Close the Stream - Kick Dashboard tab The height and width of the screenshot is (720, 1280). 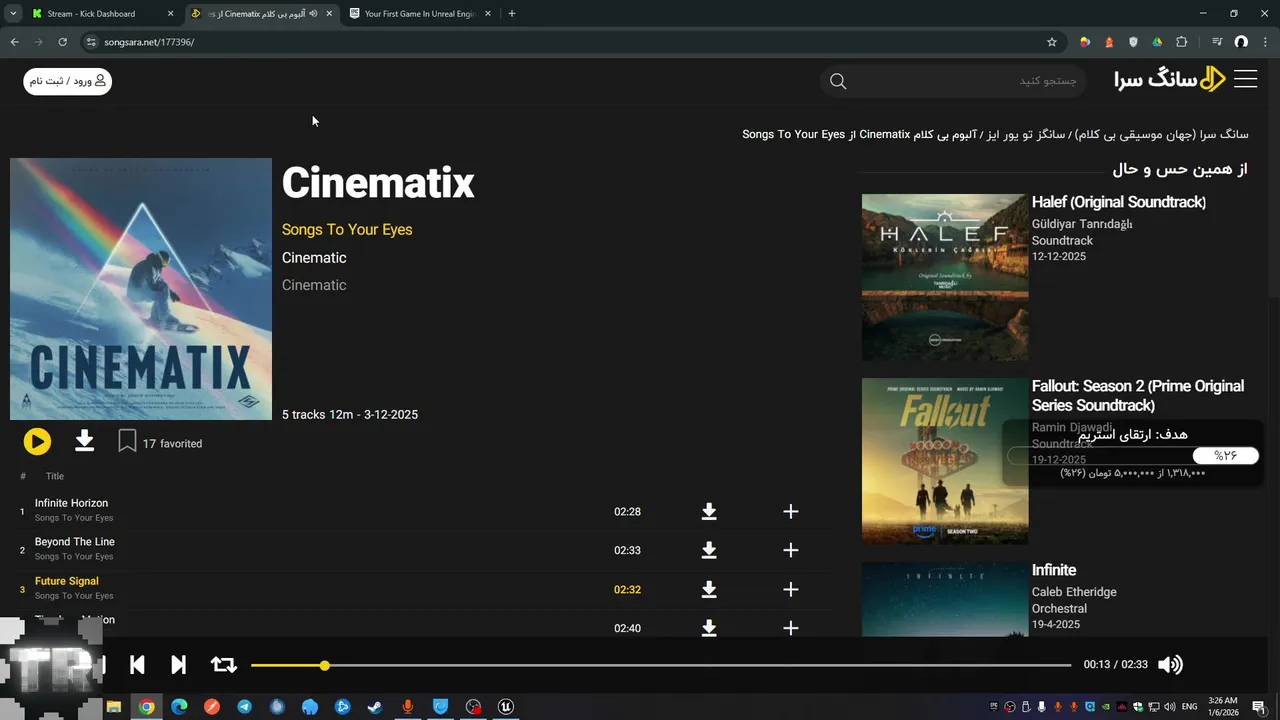click(x=170, y=14)
